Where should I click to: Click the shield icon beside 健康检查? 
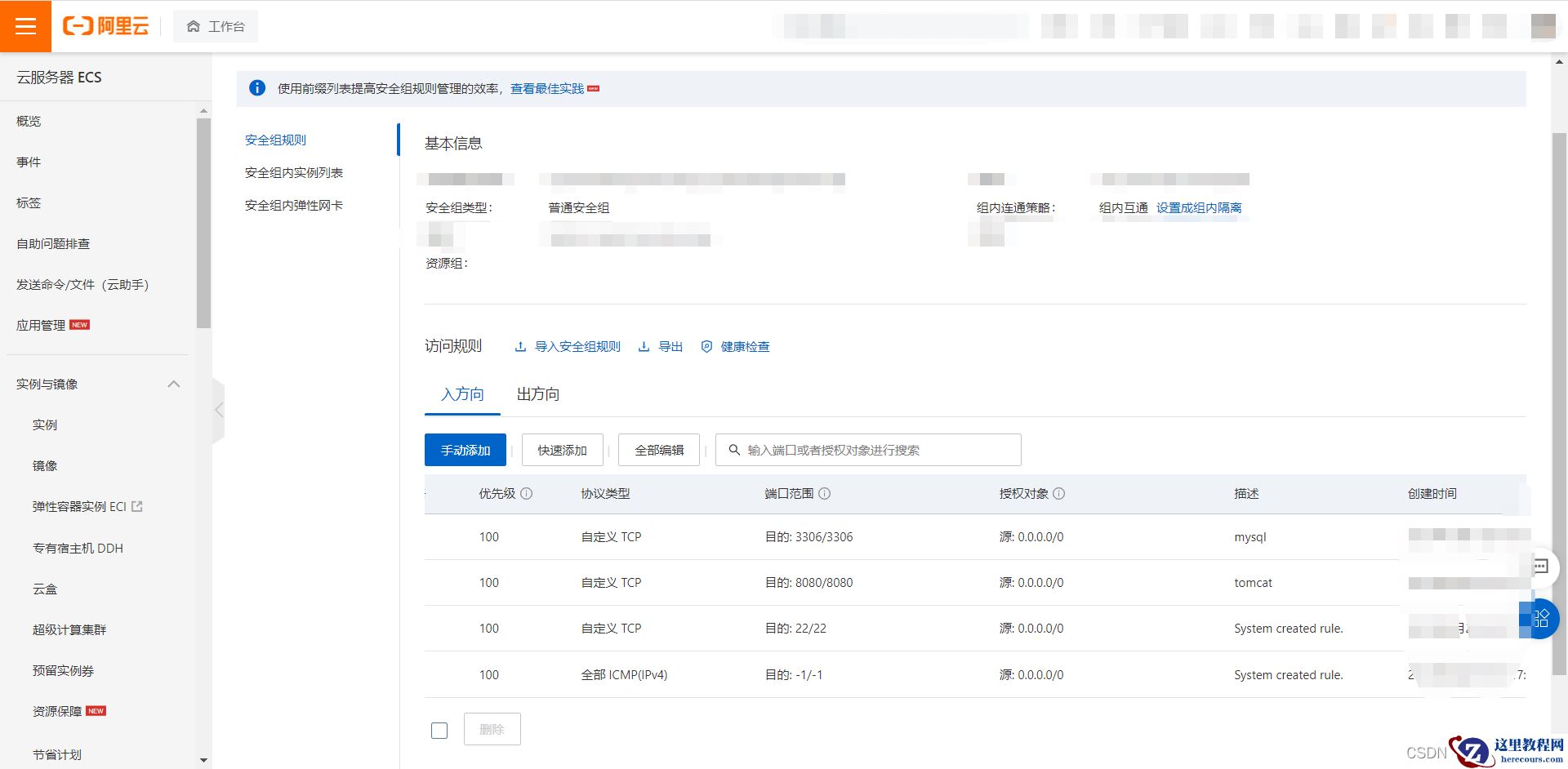pyautogui.click(x=706, y=346)
